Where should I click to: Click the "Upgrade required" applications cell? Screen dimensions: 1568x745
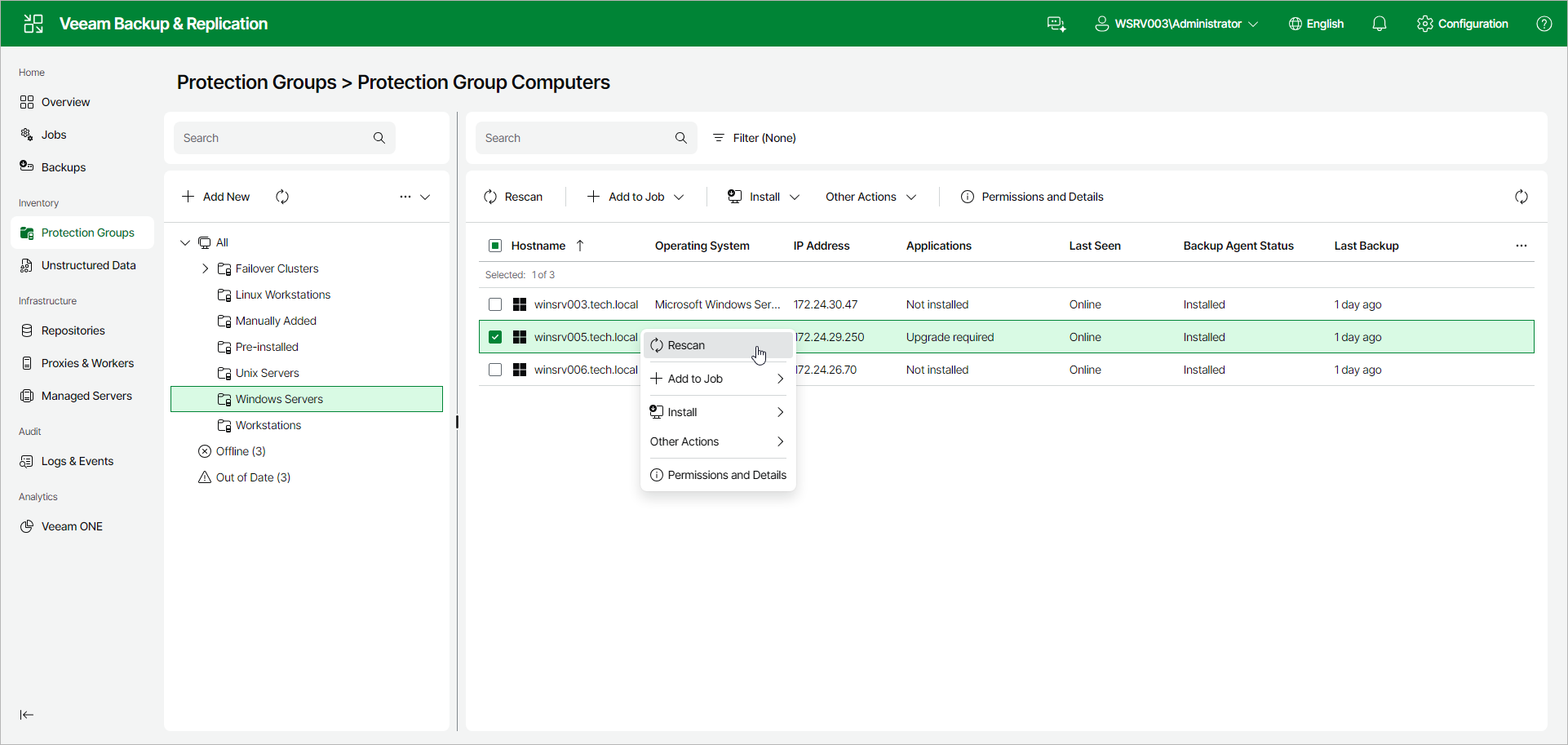pyautogui.click(x=950, y=337)
